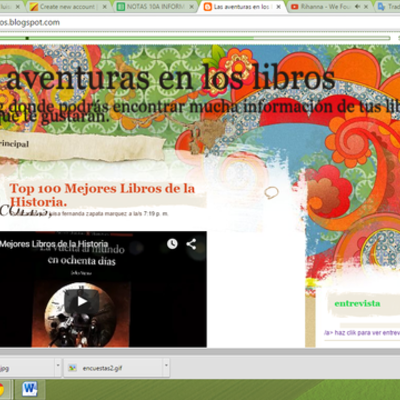The height and width of the screenshot is (400, 400).
Task: Close the Rihanna YouTube tab
Action: pos(366,7)
